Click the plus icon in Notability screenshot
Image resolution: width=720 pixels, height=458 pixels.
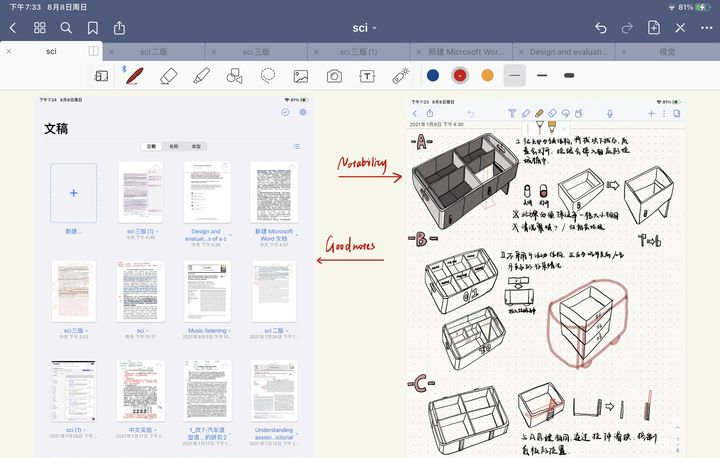651,113
